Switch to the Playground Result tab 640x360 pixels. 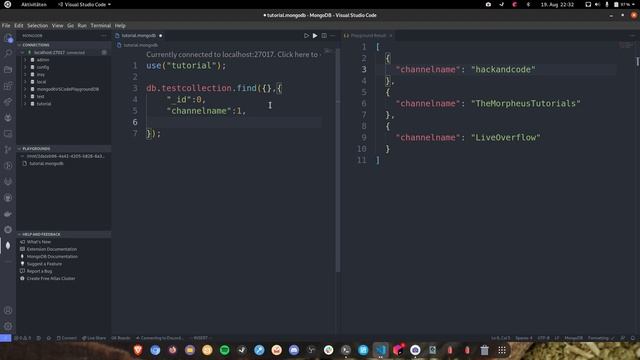pos(368,36)
